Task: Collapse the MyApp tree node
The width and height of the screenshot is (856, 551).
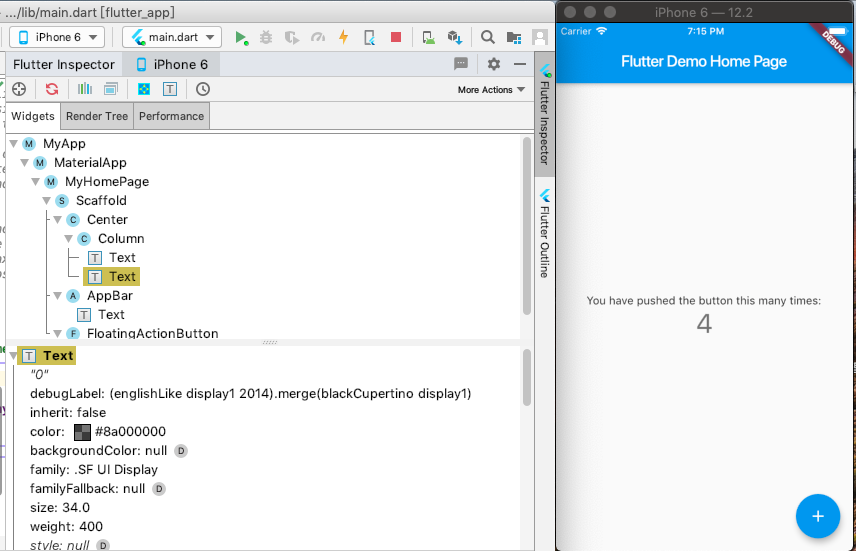Action: (14, 144)
